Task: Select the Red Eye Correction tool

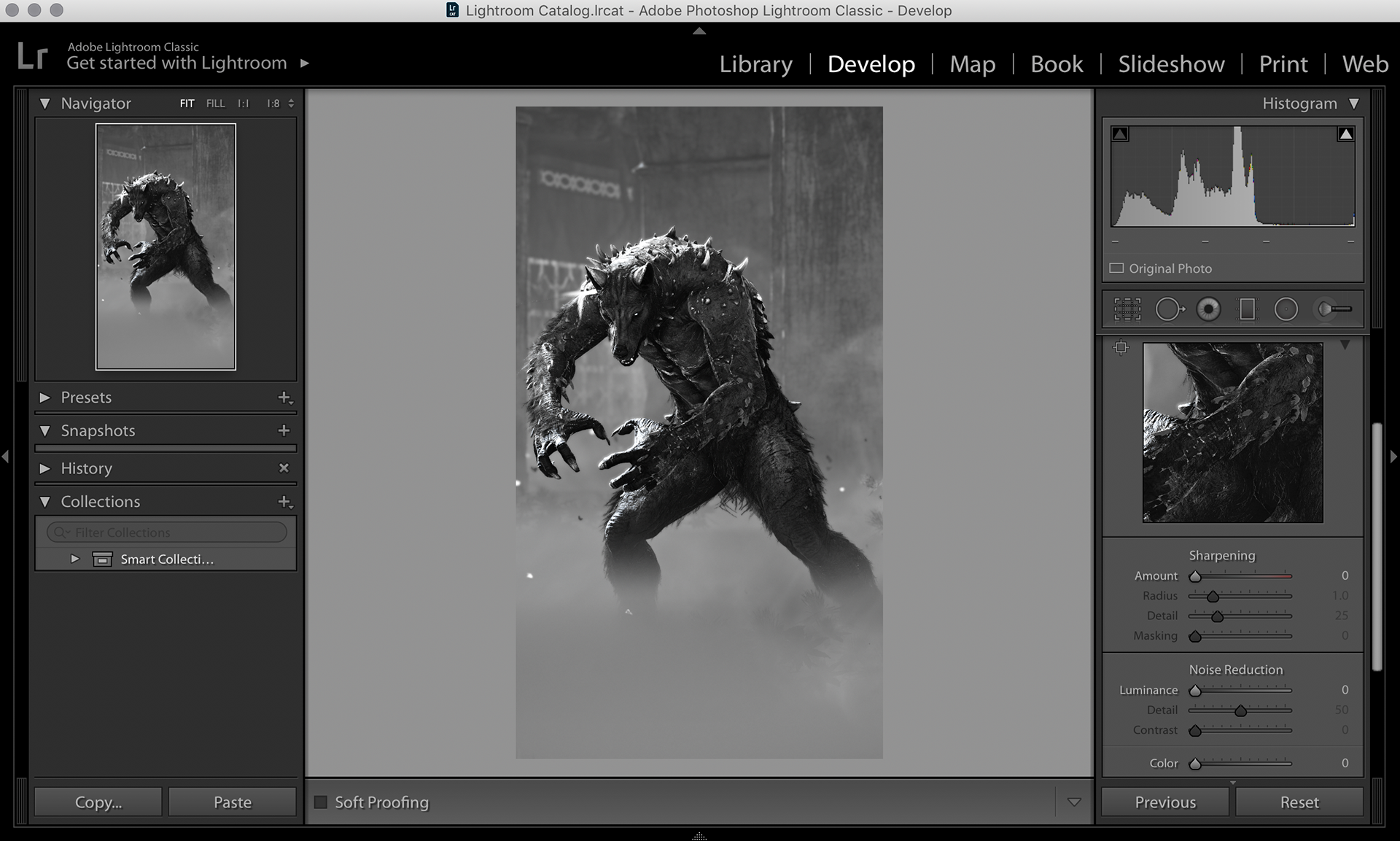Action: click(x=1208, y=309)
